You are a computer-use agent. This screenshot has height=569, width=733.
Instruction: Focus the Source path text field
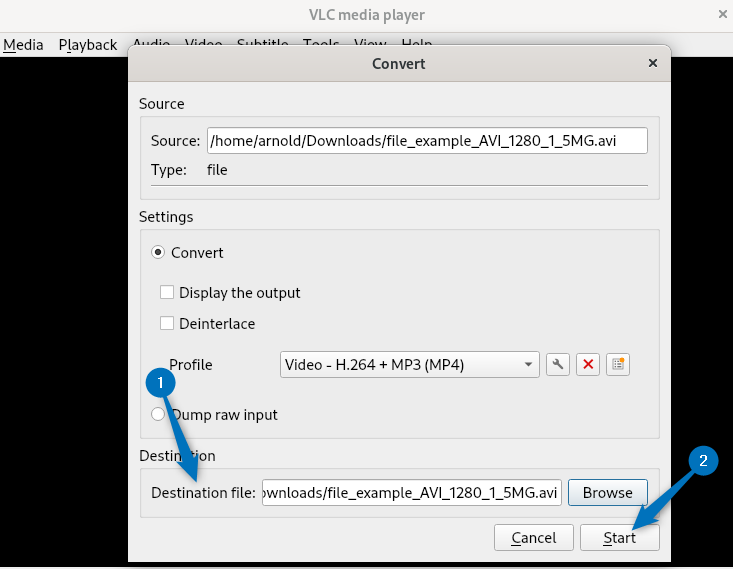click(x=427, y=141)
